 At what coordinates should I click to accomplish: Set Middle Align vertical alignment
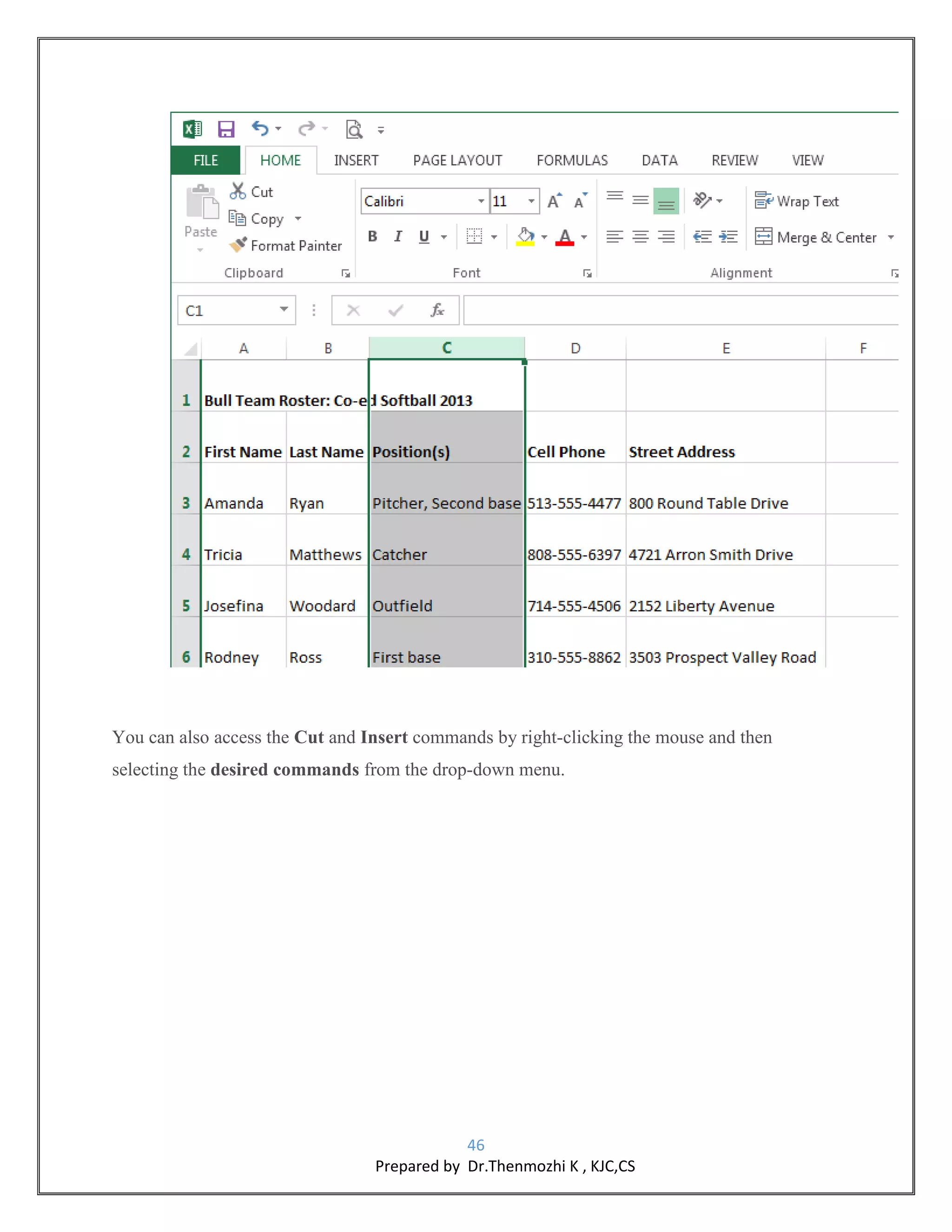pyautogui.click(x=640, y=201)
